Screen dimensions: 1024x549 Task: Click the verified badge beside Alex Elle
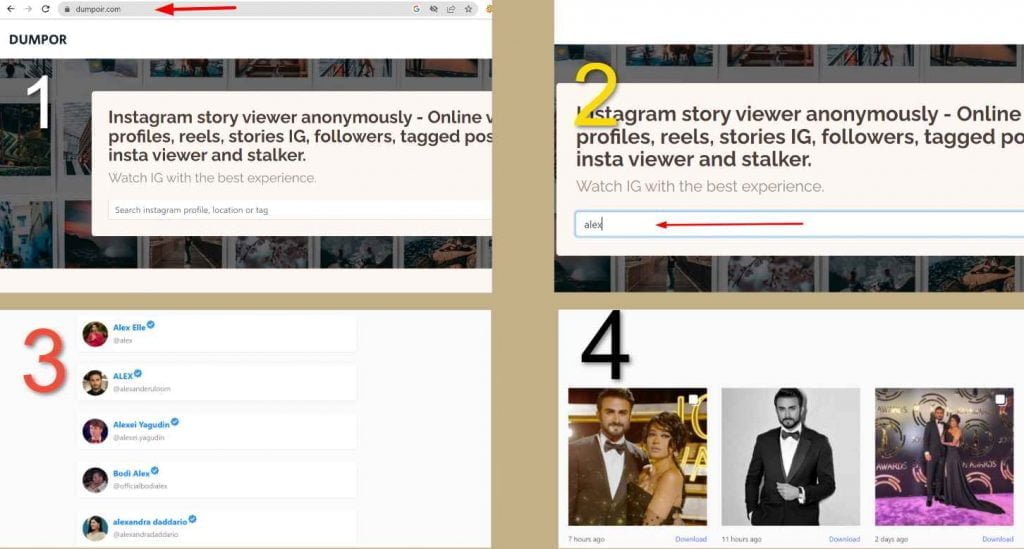tap(151, 324)
